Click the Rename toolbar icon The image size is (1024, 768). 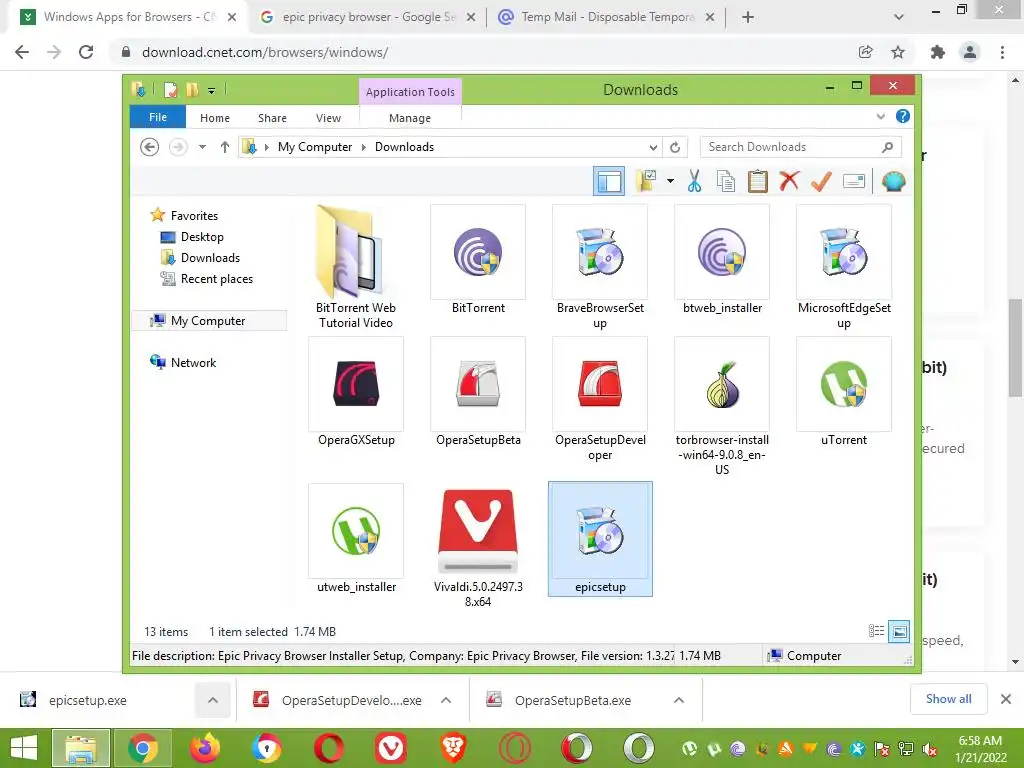click(854, 181)
